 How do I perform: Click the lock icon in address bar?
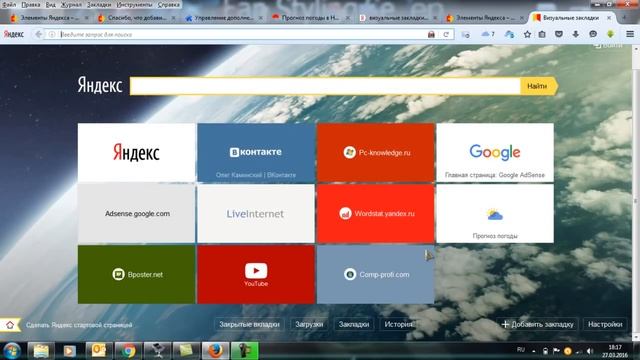pyautogui.click(x=431, y=35)
